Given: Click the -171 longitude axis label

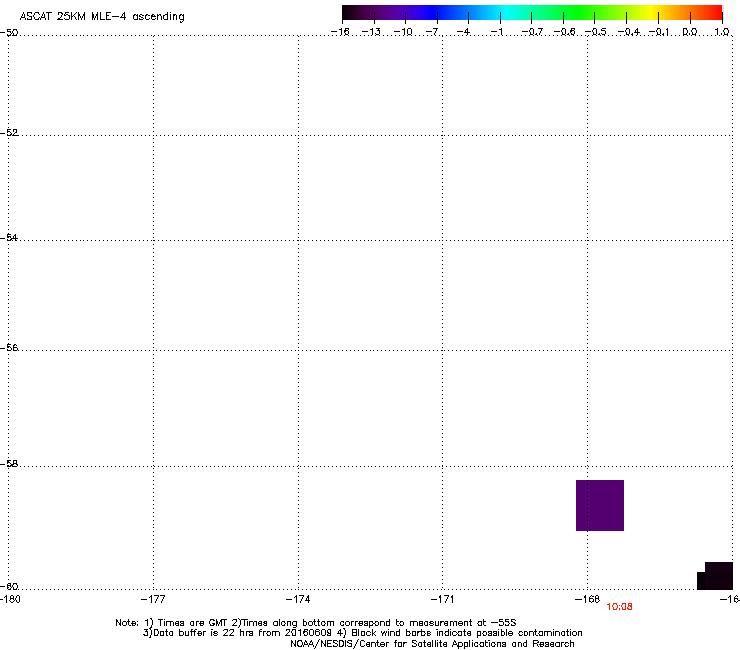Looking at the screenshot, I should point(442,599).
